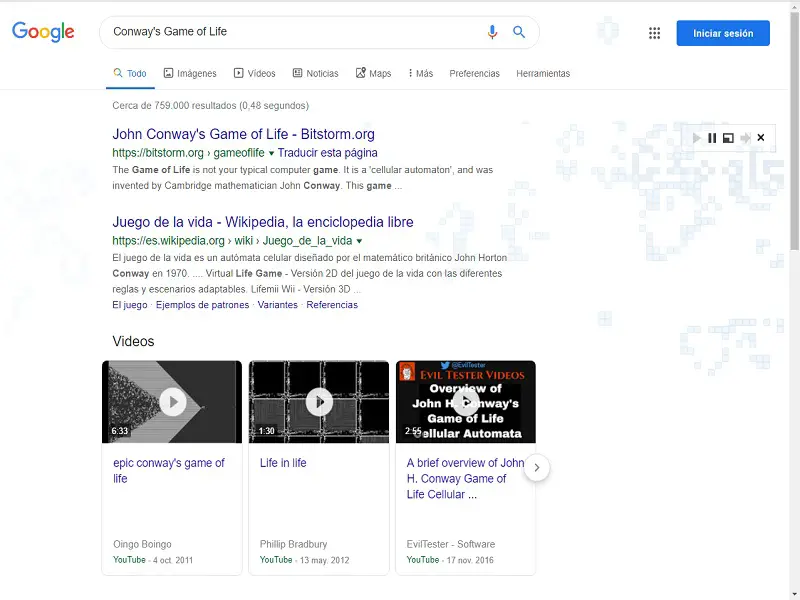Click Traducir esta página
The image size is (800, 600).
(328, 153)
